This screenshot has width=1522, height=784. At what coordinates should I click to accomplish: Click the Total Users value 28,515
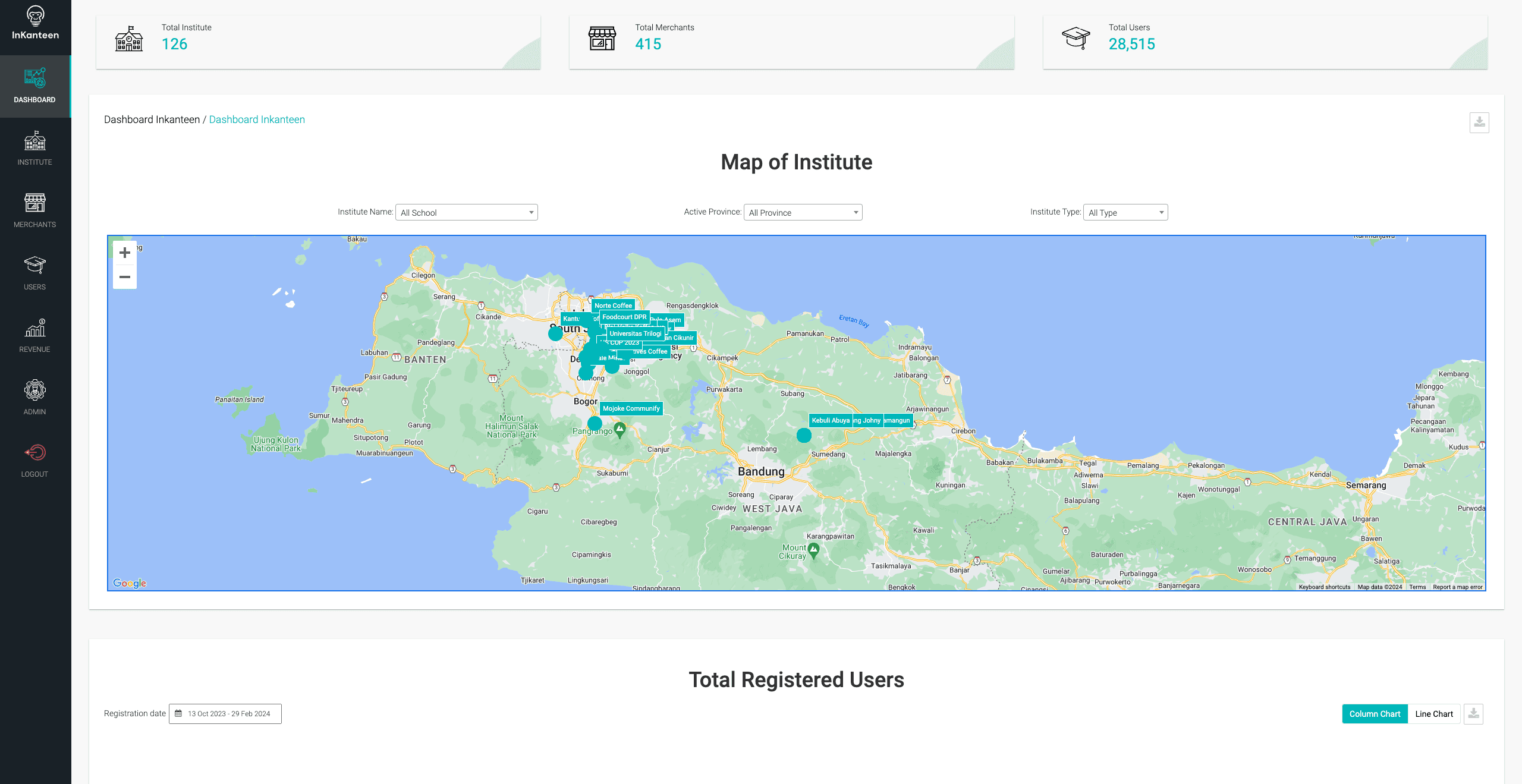[x=1132, y=44]
